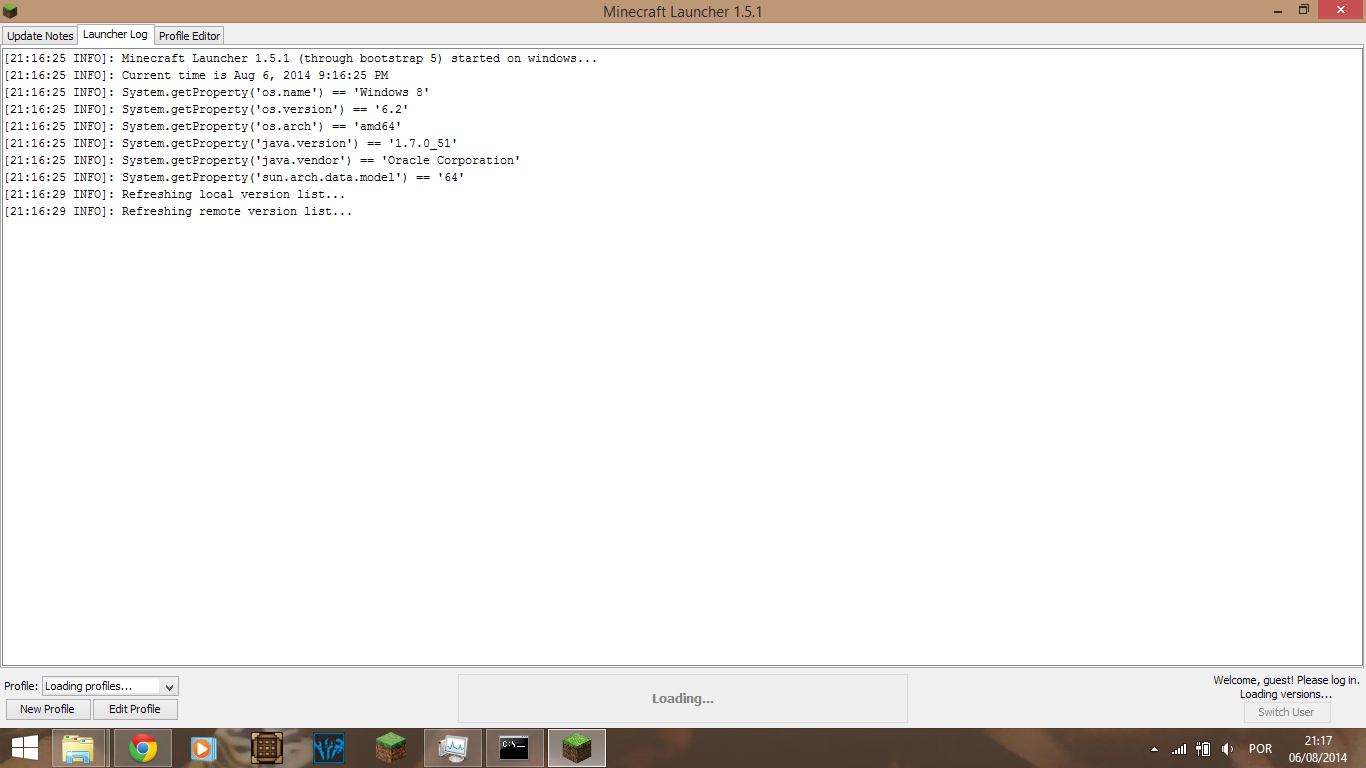Open the Profile Editor tab
Viewport: 1366px width, 768px height.
189,36
